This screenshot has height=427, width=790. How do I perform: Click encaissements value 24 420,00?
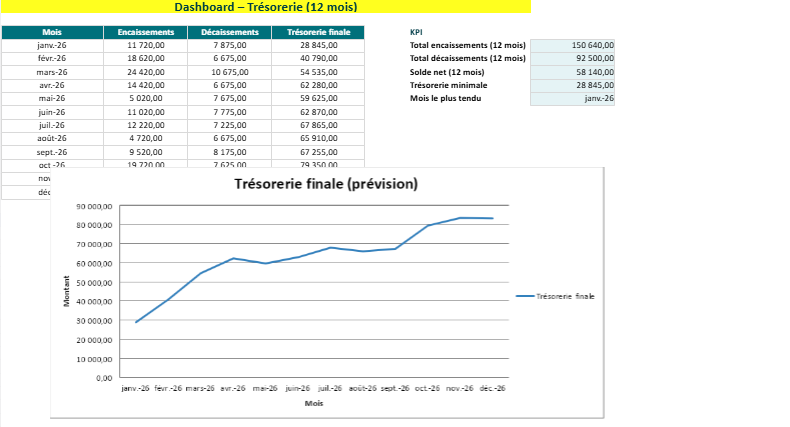coord(145,72)
